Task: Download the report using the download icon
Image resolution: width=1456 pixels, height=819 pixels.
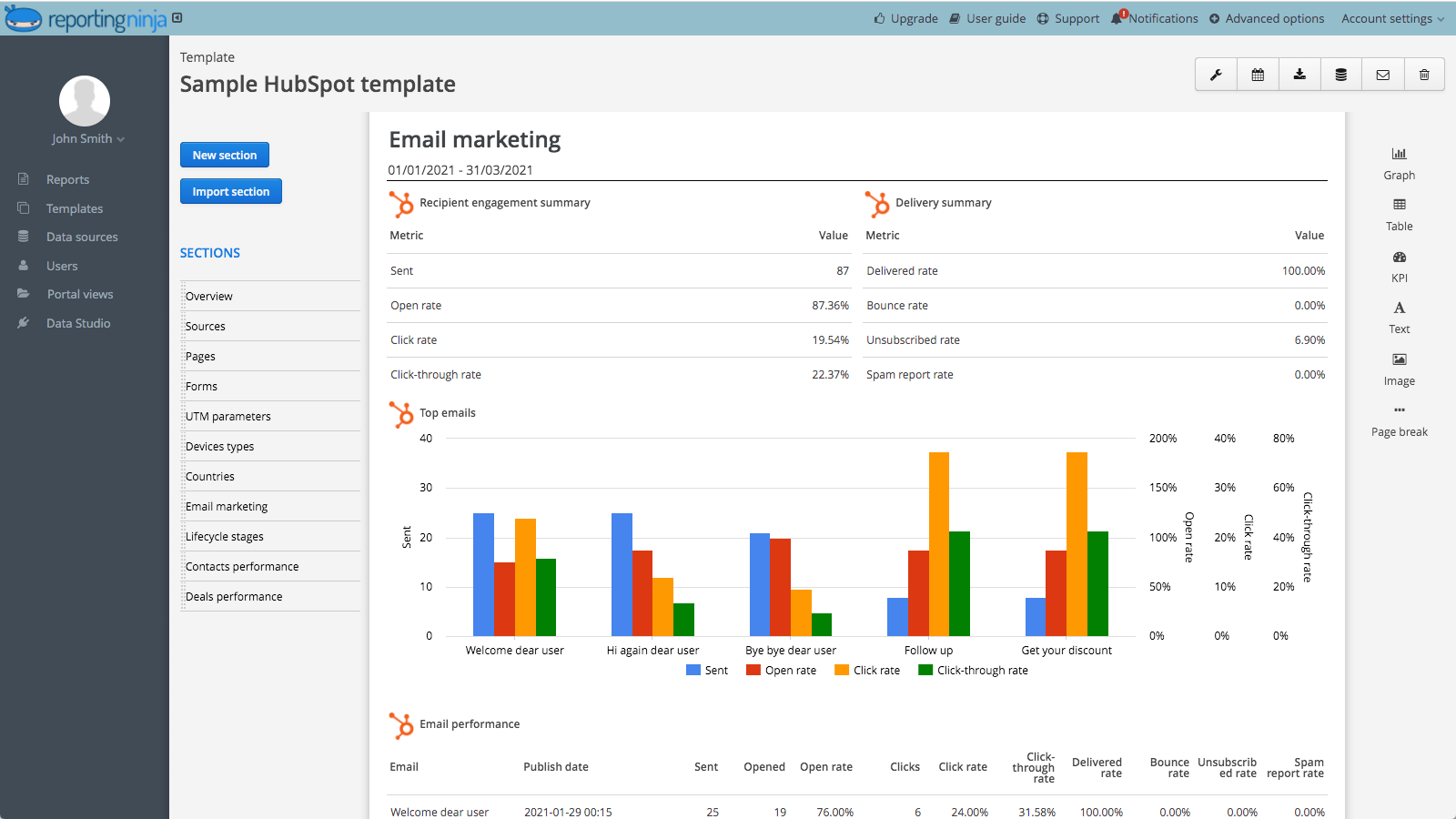Action: tap(1299, 74)
